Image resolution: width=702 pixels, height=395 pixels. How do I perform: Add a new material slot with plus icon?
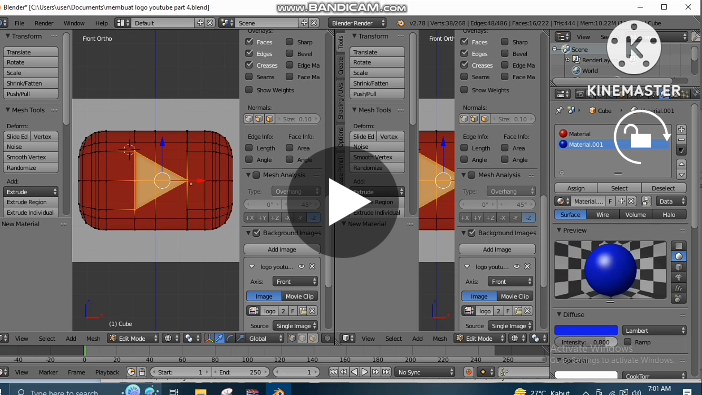681,129
